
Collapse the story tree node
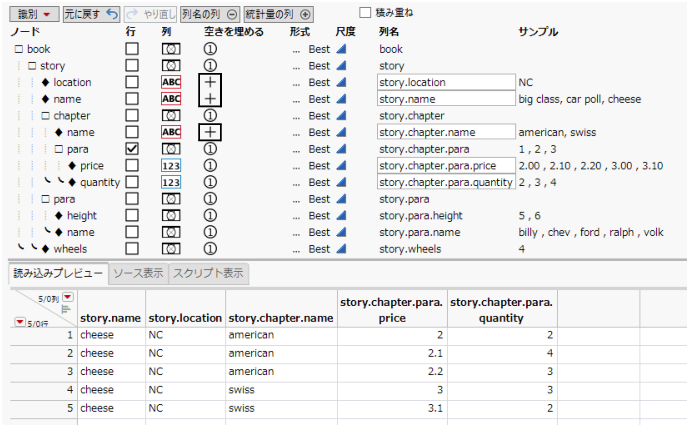(32, 66)
